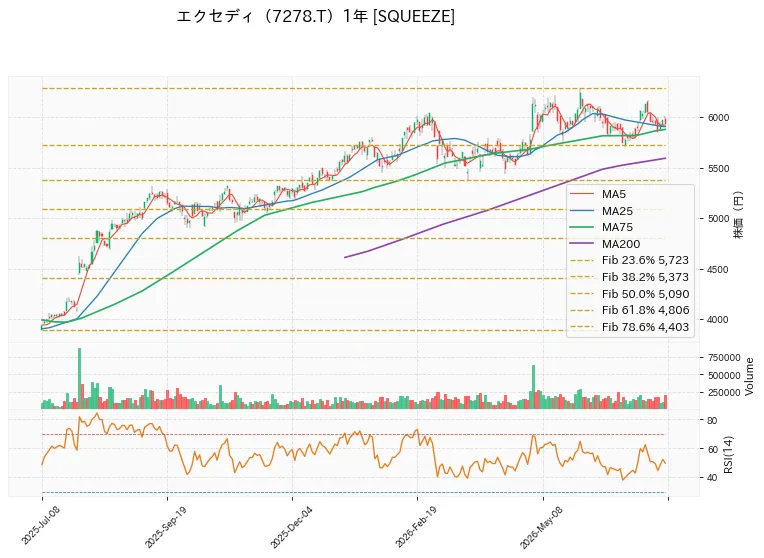Select the Fib 38.2% 5,373 legend item

click(x=630, y=277)
